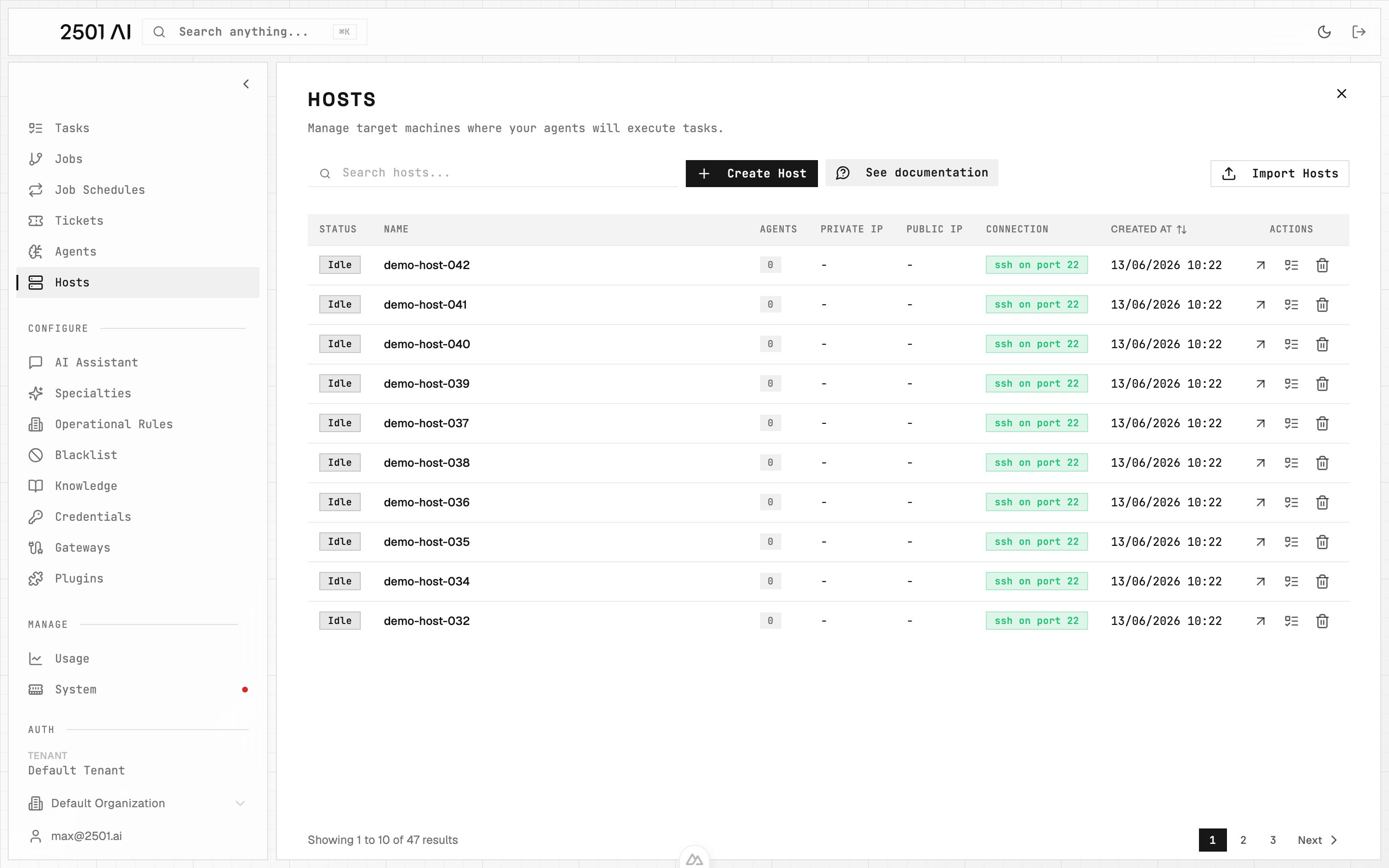Delete demo-host-035 with trash icon

(1322, 542)
